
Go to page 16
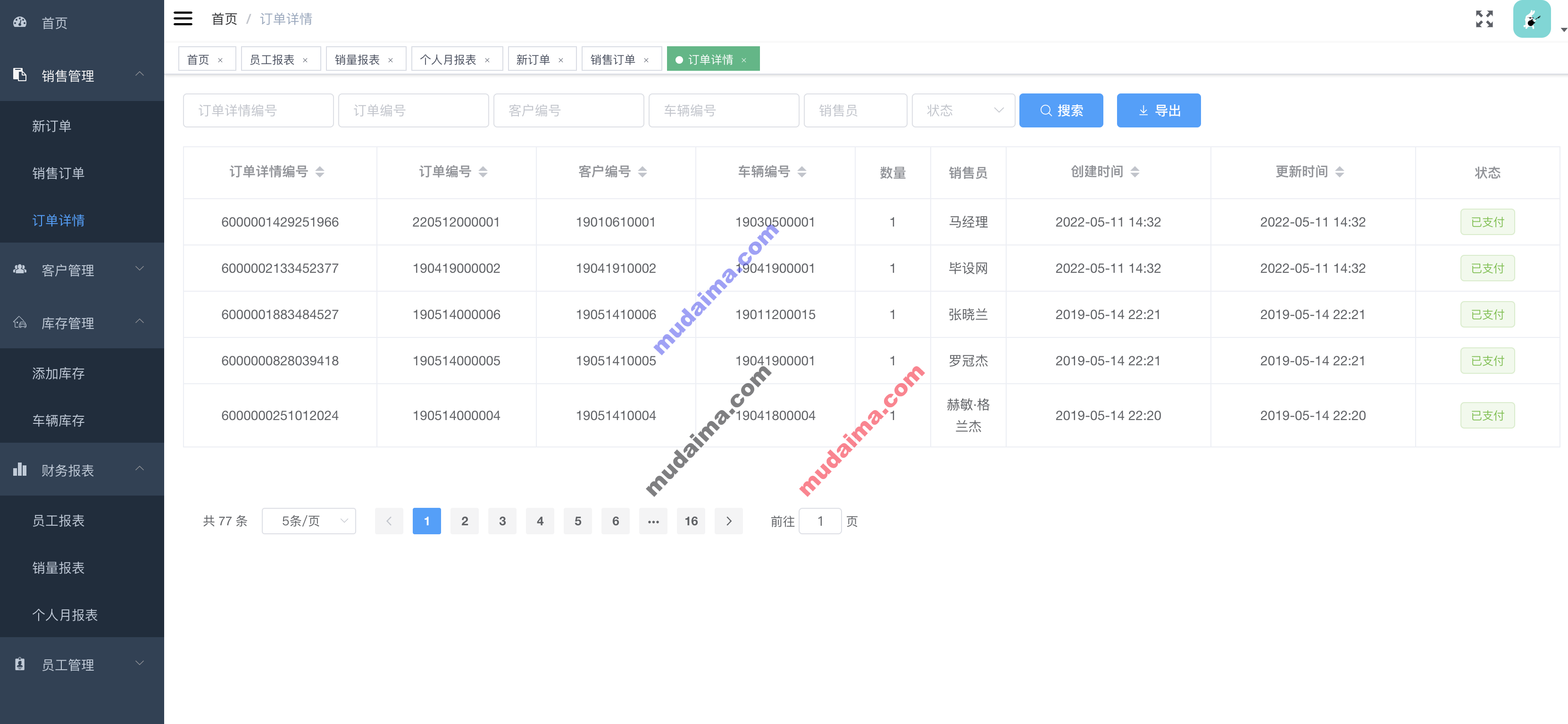pos(691,521)
